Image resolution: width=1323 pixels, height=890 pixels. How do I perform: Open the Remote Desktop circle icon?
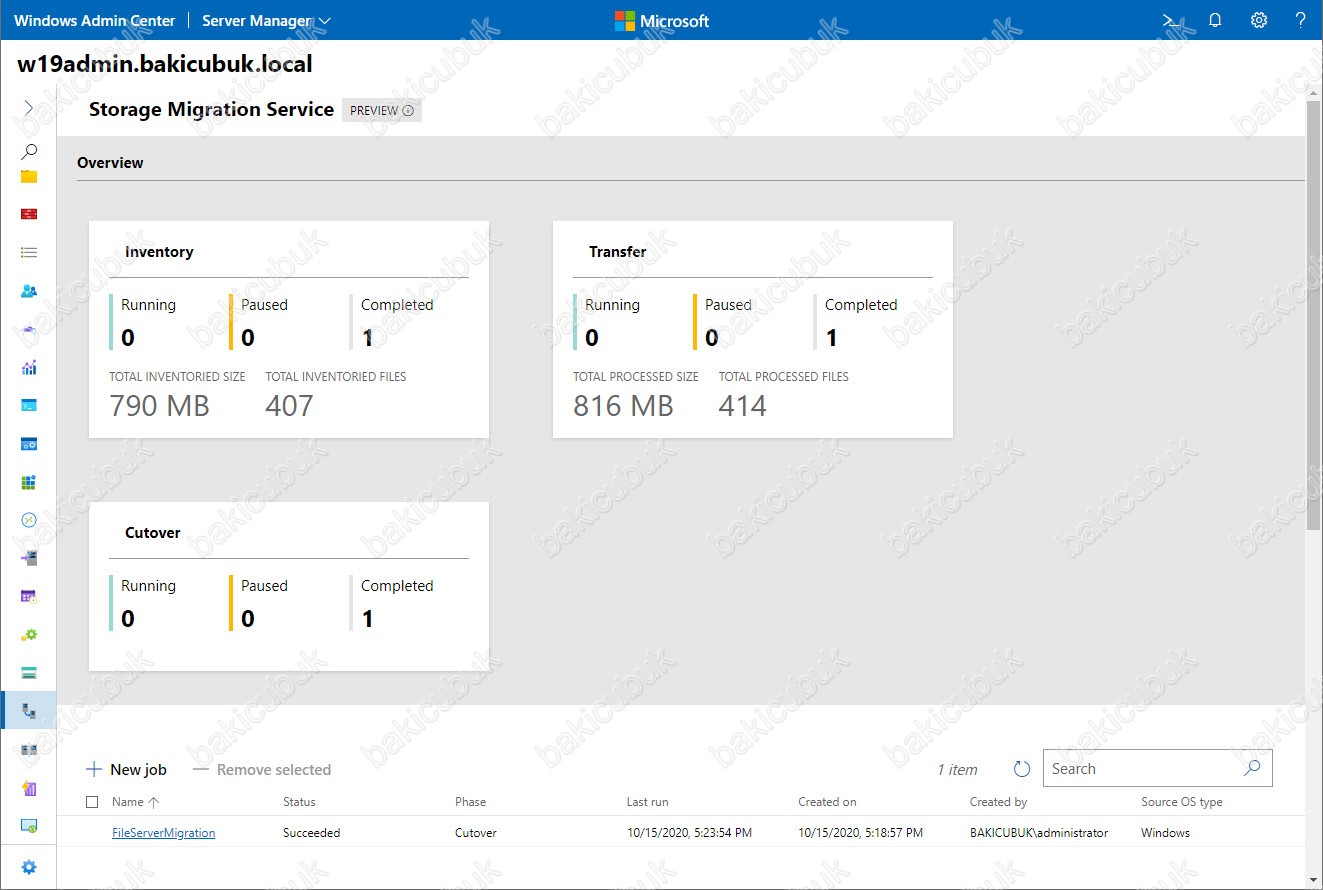tap(29, 520)
